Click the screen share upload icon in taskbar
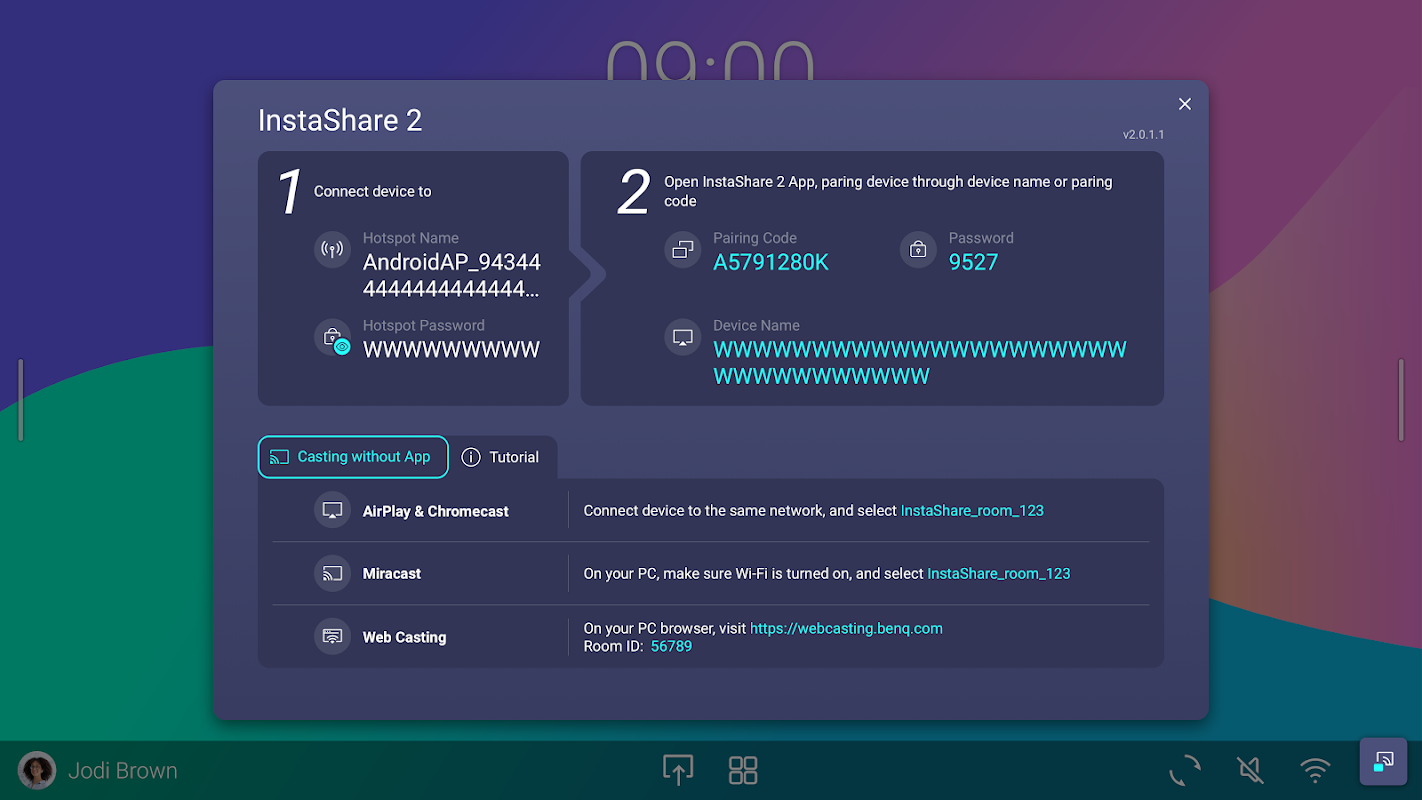 point(678,770)
